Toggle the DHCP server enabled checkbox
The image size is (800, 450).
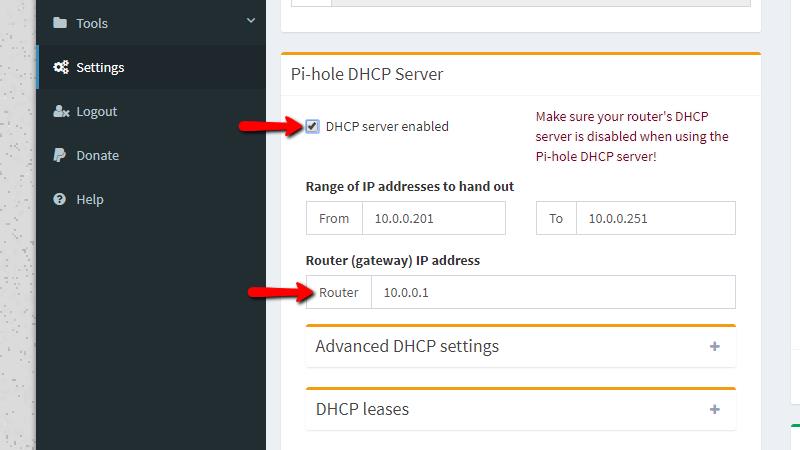[x=312, y=126]
